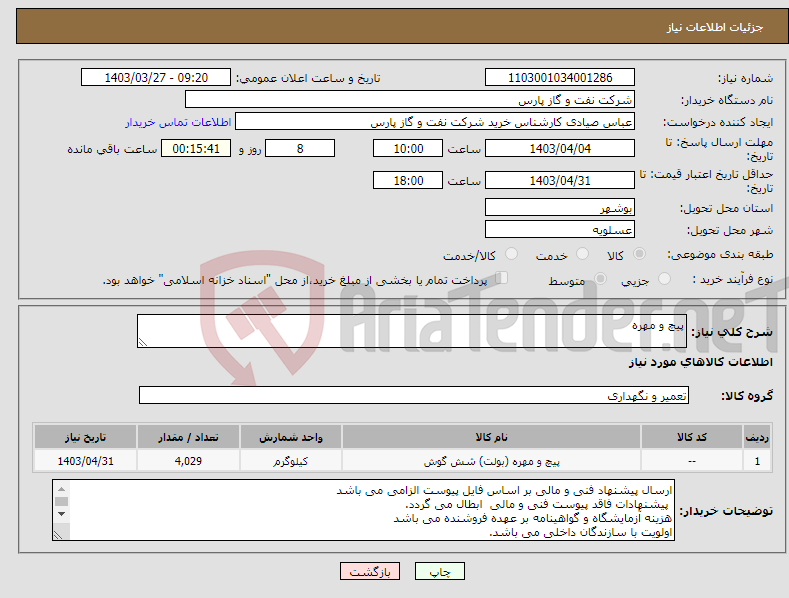Click the requester field عباس صیادی

(435, 121)
